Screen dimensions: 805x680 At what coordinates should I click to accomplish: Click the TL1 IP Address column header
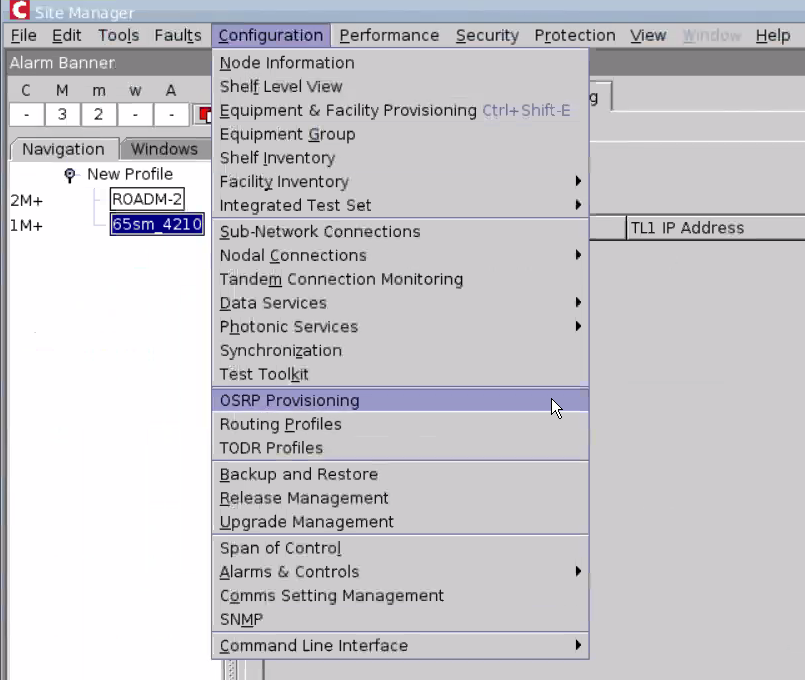[716, 227]
